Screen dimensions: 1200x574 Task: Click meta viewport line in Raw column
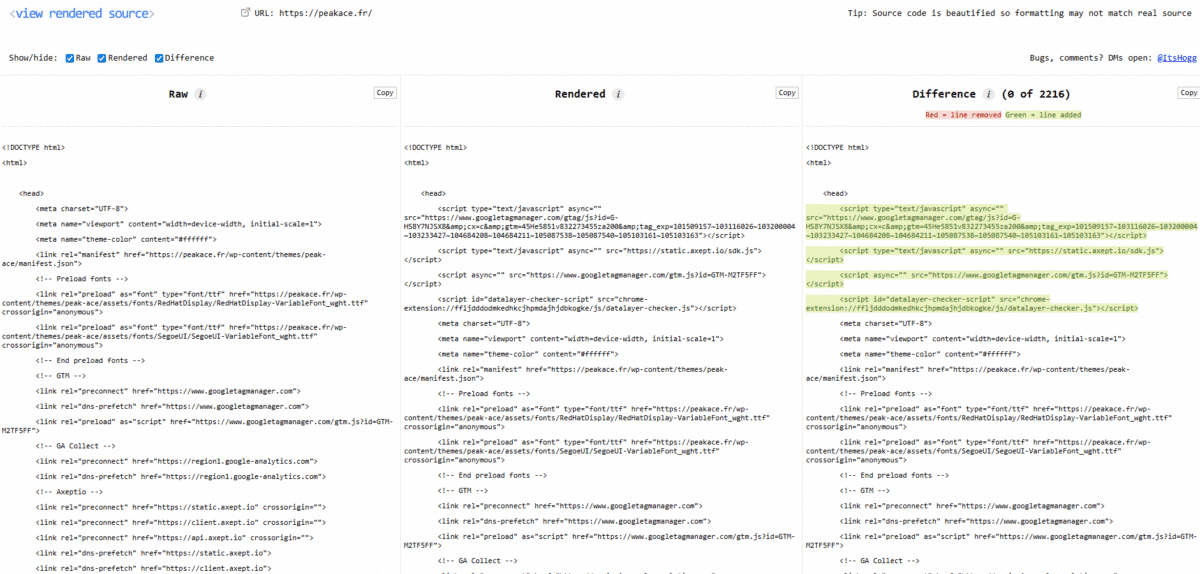178,224
